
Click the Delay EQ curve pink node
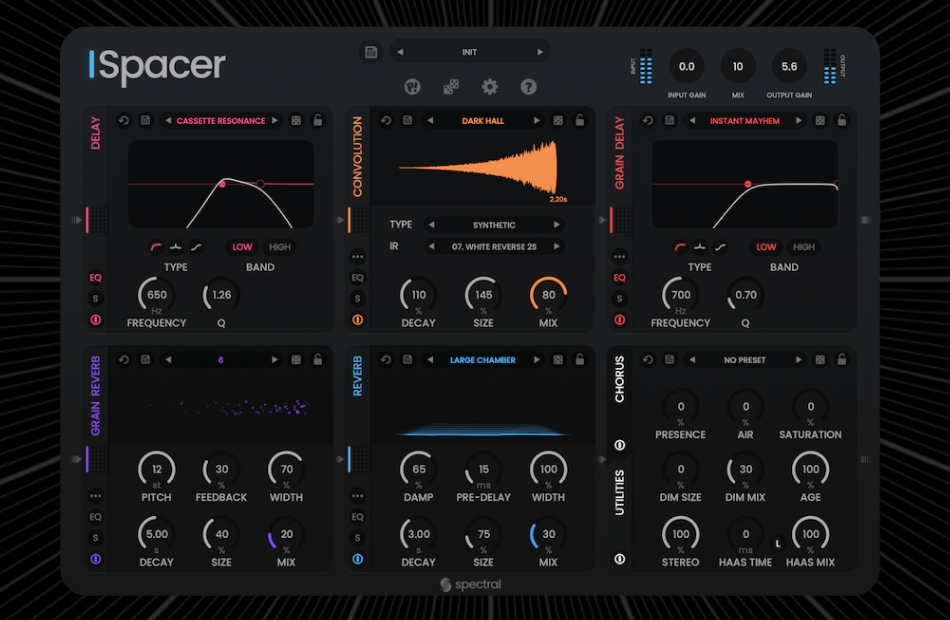pyautogui.click(x=222, y=184)
